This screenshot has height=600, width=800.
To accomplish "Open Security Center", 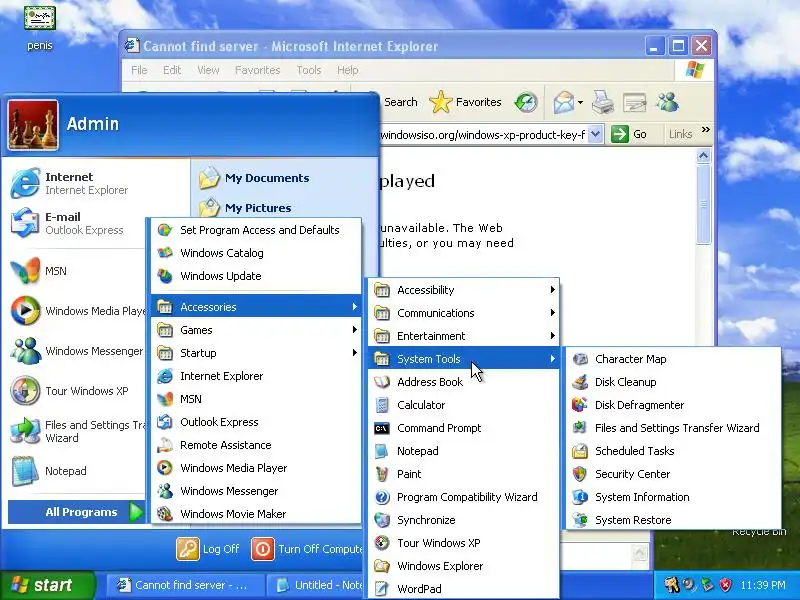I will tap(673, 473).
